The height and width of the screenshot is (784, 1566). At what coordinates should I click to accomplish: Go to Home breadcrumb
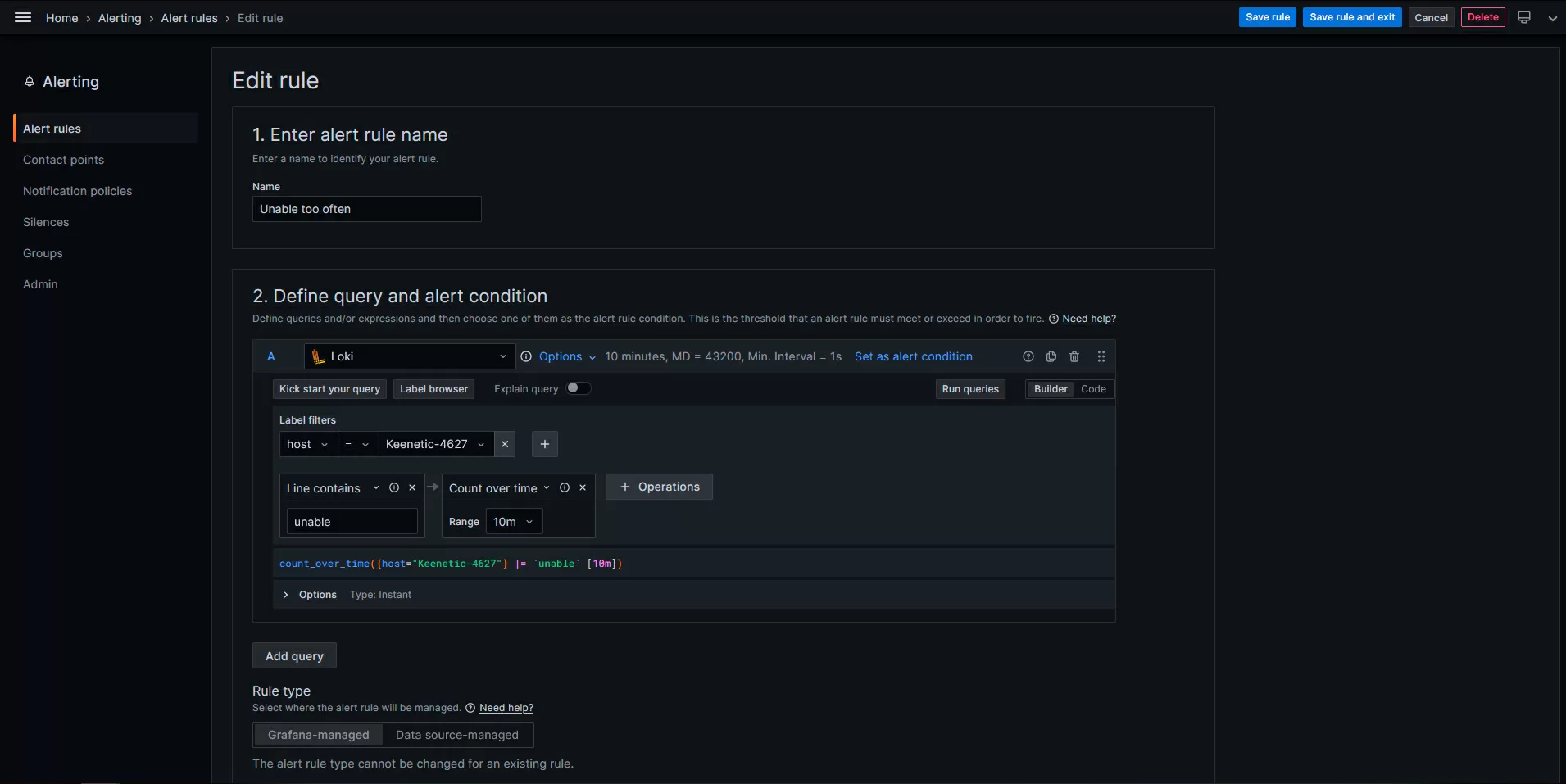point(62,18)
